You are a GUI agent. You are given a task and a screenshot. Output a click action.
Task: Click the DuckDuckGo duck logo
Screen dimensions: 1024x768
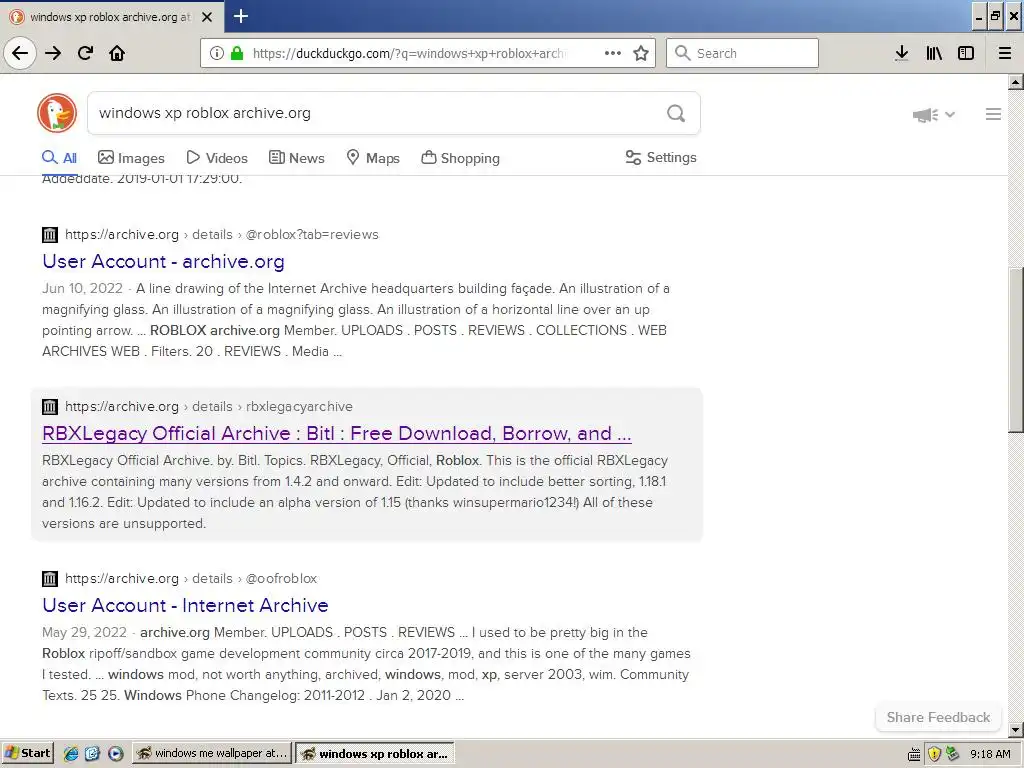(57, 113)
